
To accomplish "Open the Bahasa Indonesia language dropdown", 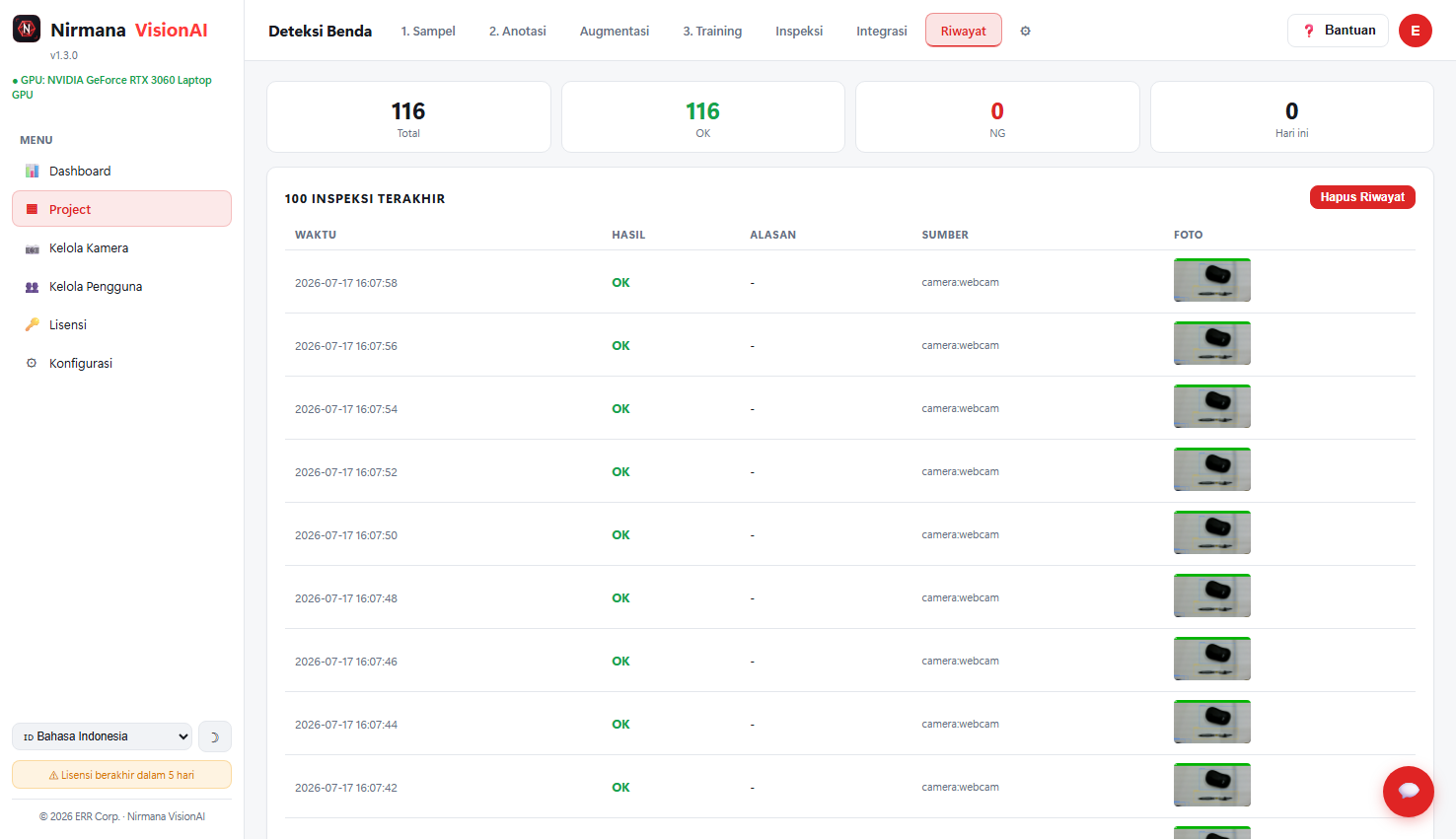I will (103, 736).
